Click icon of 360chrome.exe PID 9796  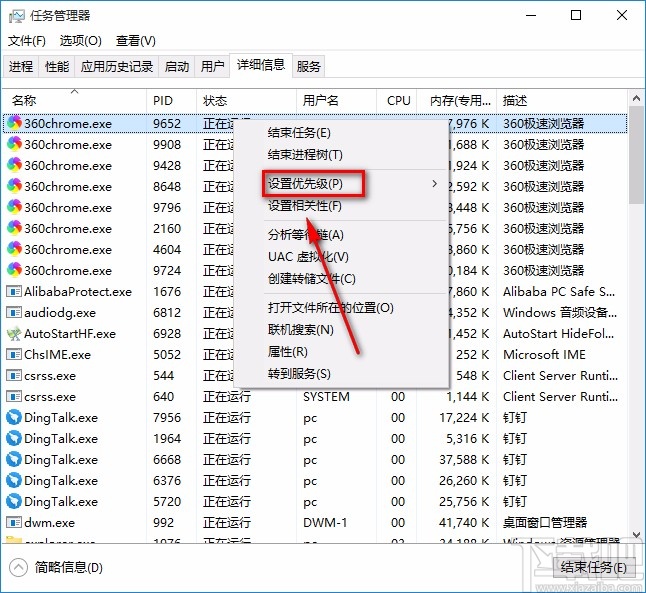pyautogui.click(x=14, y=207)
